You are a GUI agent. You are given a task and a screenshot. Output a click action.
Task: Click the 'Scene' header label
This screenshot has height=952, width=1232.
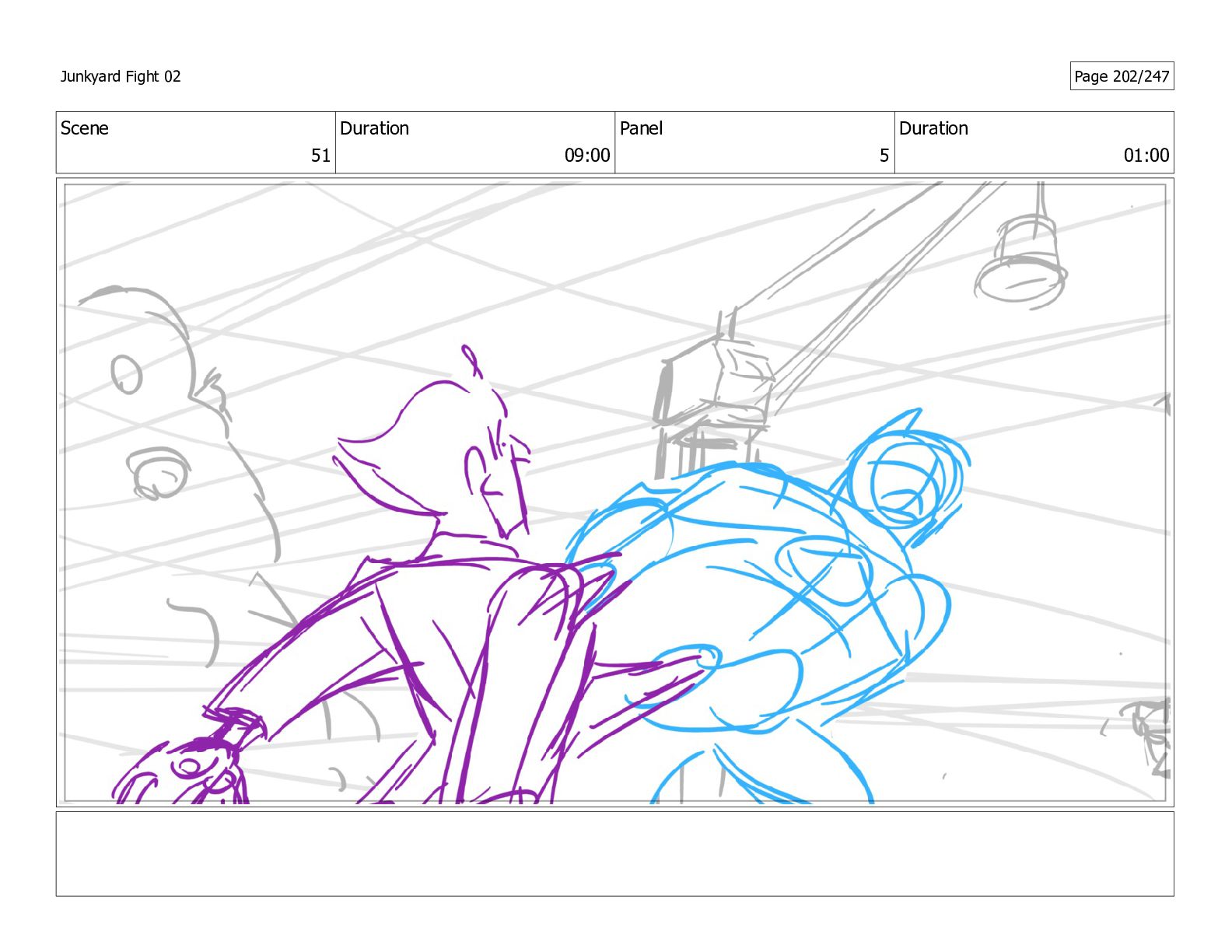click(85, 128)
